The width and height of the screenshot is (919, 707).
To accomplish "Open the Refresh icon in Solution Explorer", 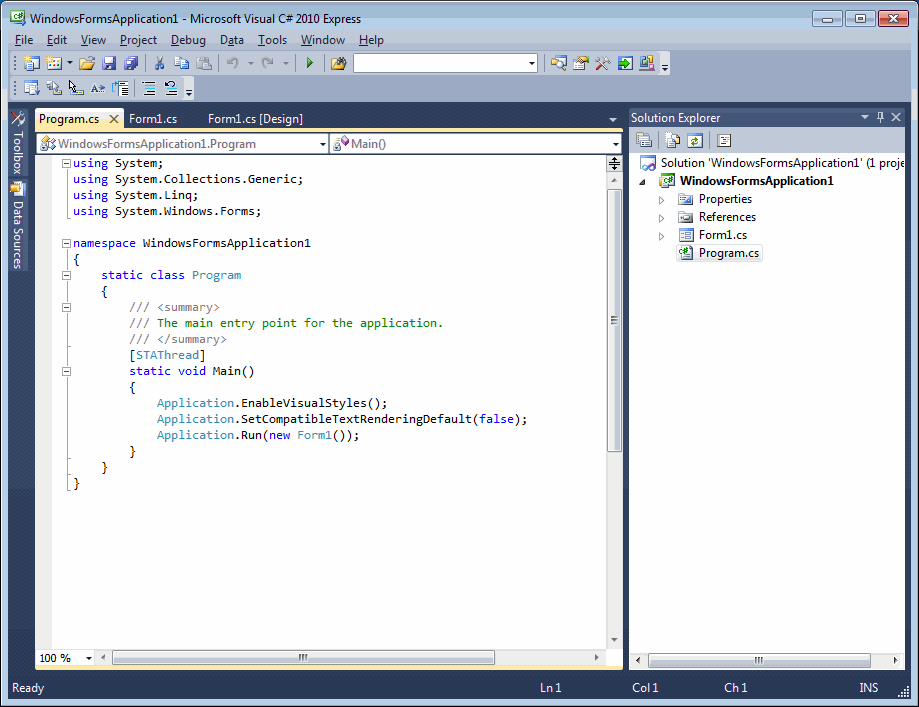I will (x=694, y=140).
